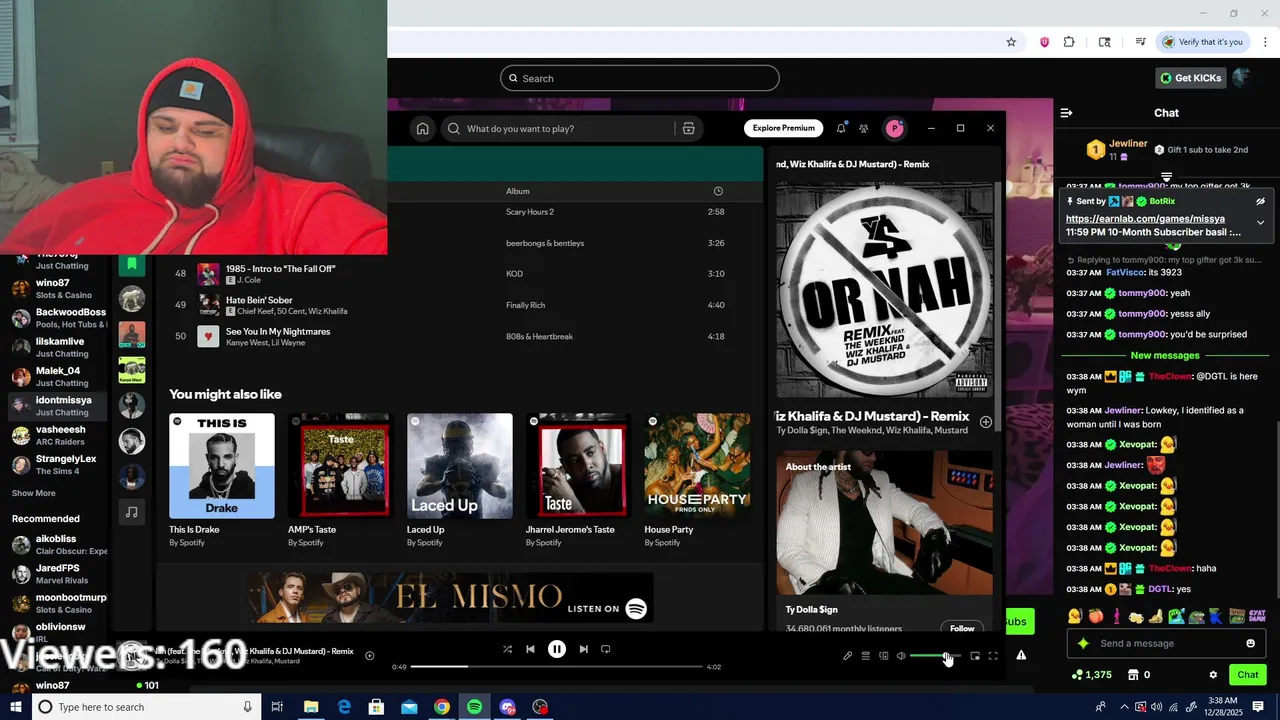
Task: Expand pinned message chevron
Action: point(1260,222)
